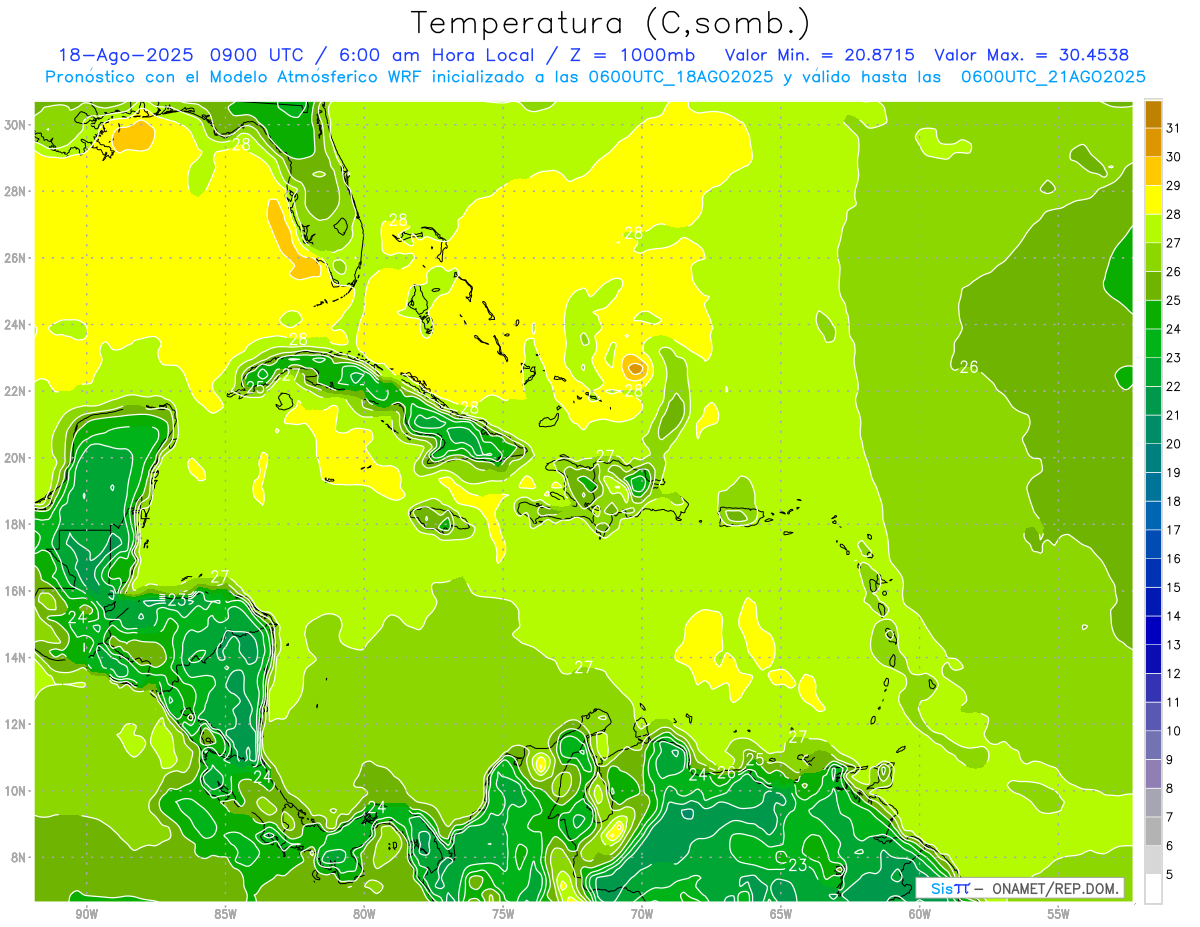Viewport: 1200px width, 927px height.
Task: Click the yellow legend swatch between 28 and 29
Action: (x=1153, y=200)
